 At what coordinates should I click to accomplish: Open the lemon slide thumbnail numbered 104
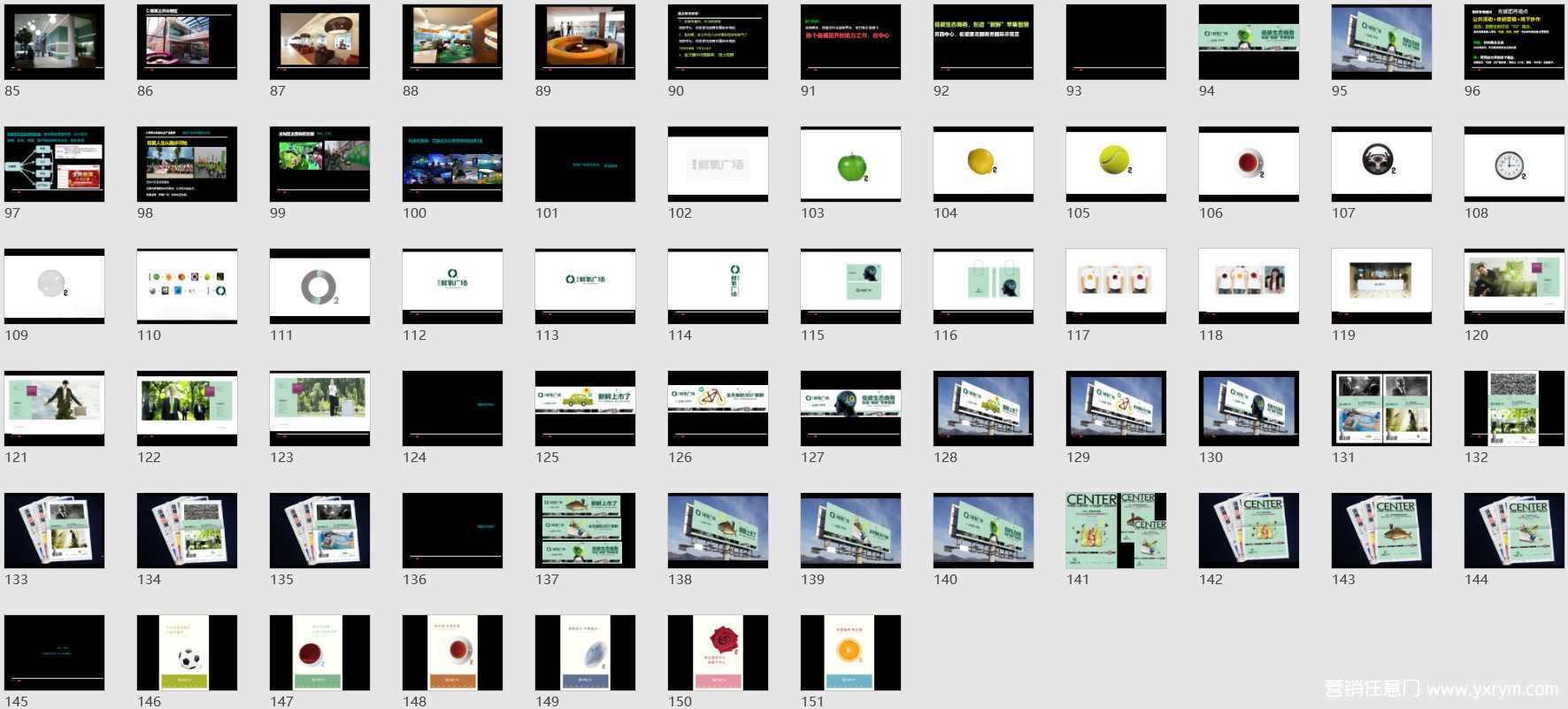(x=983, y=165)
